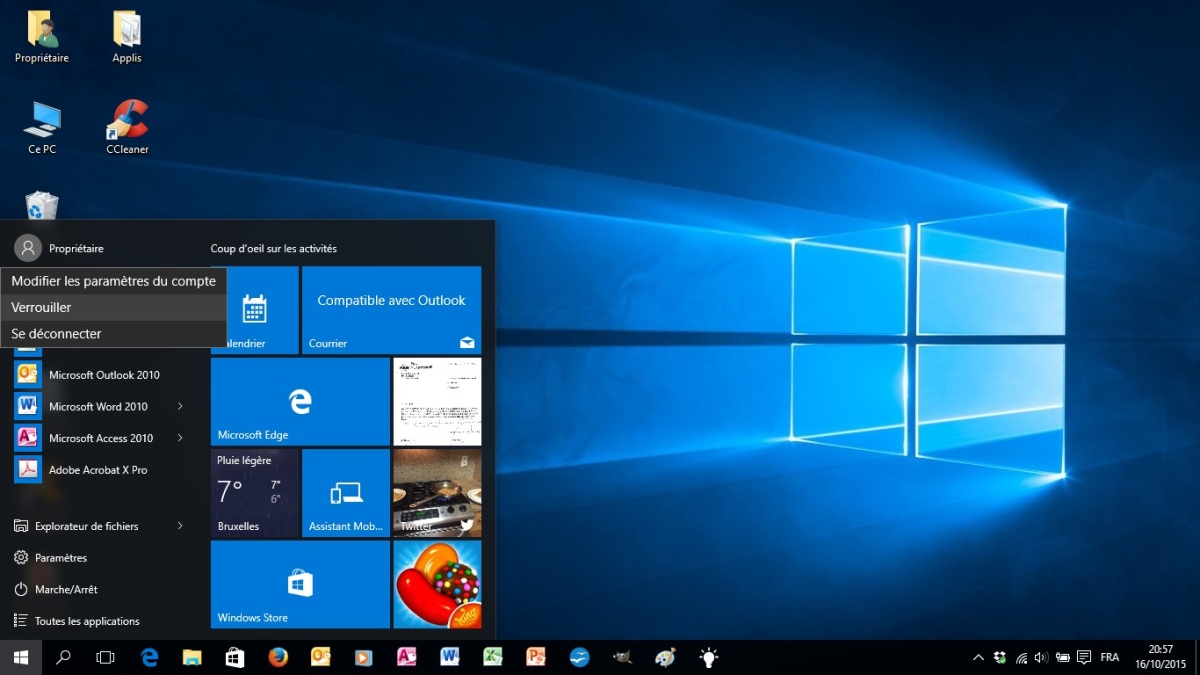Click the volume speaker tray icon
Screen dimensions: 1200x675
[x=1041, y=657]
